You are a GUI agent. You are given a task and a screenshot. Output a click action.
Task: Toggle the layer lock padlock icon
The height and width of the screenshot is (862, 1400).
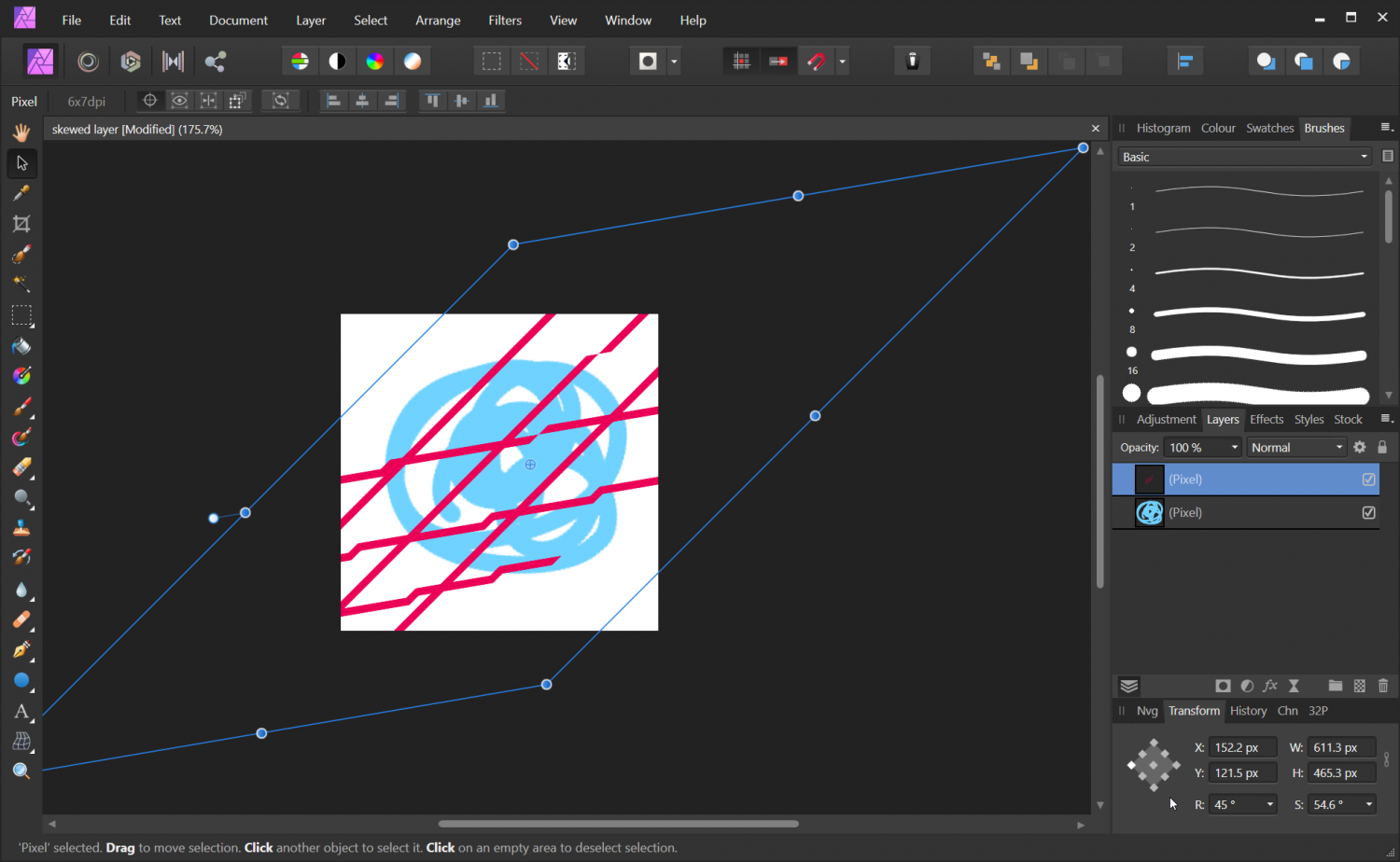(x=1383, y=448)
